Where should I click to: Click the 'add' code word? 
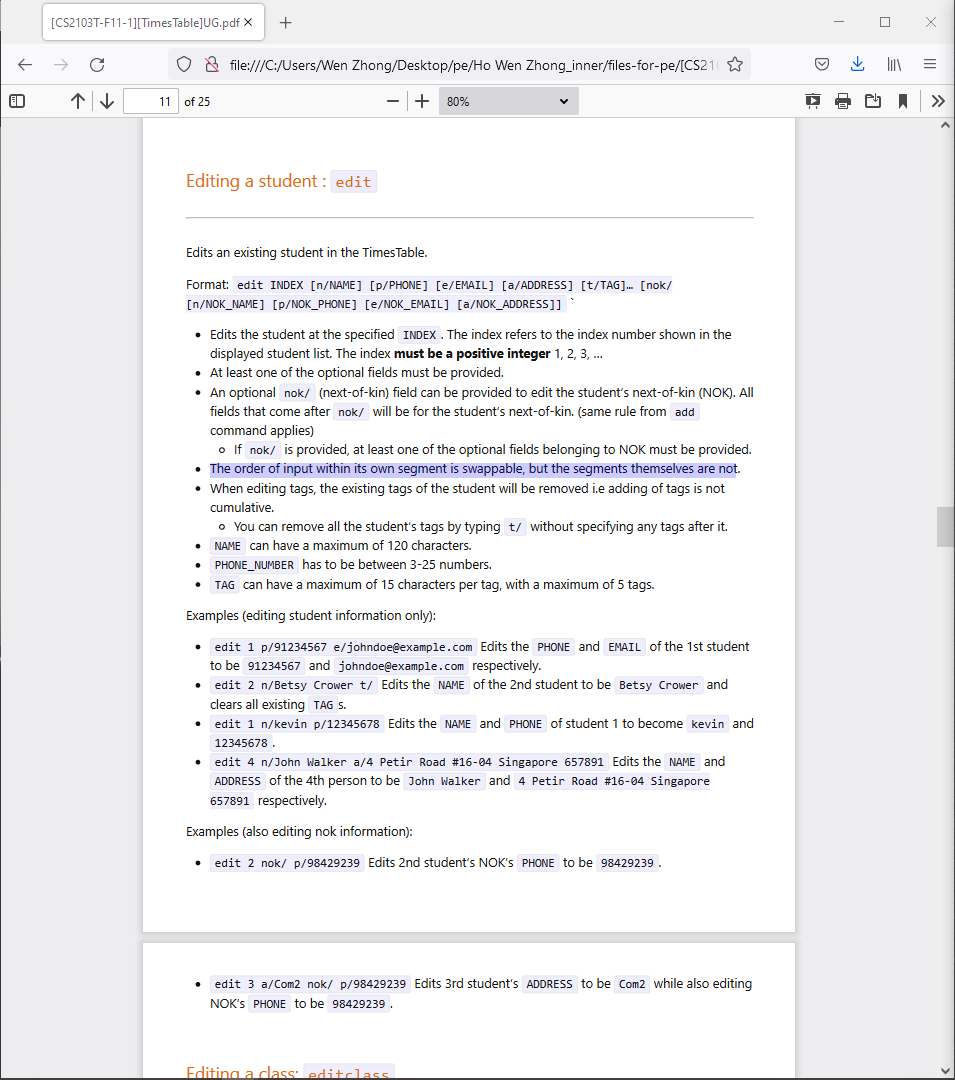point(684,412)
